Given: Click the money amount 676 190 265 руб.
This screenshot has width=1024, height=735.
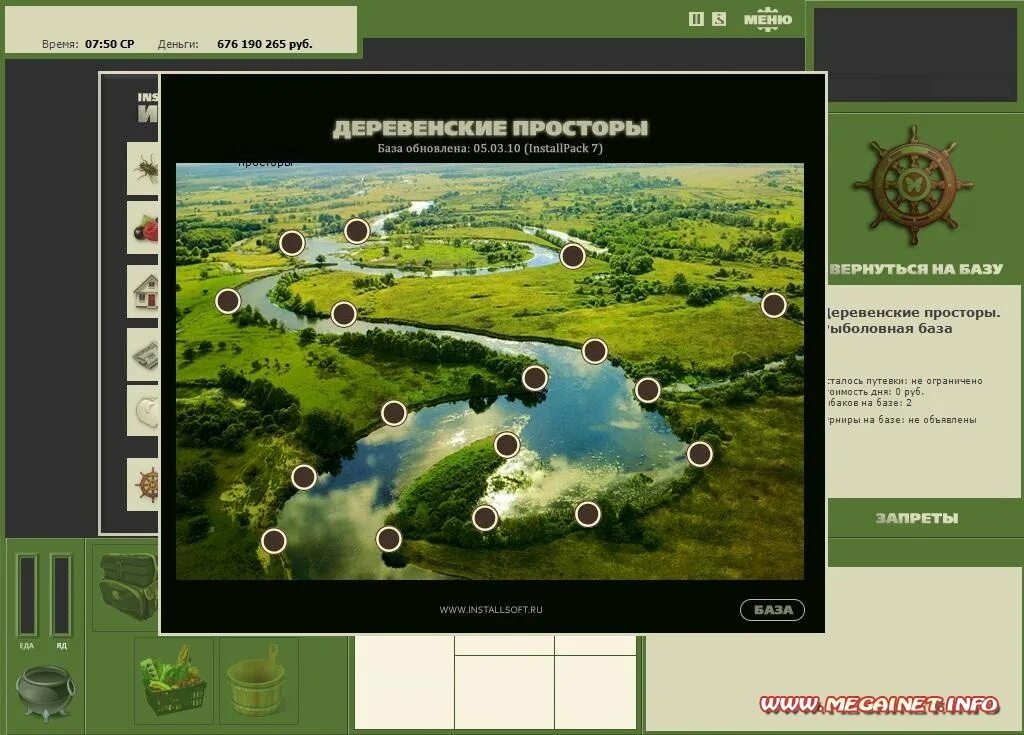Looking at the screenshot, I should coord(264,44).
